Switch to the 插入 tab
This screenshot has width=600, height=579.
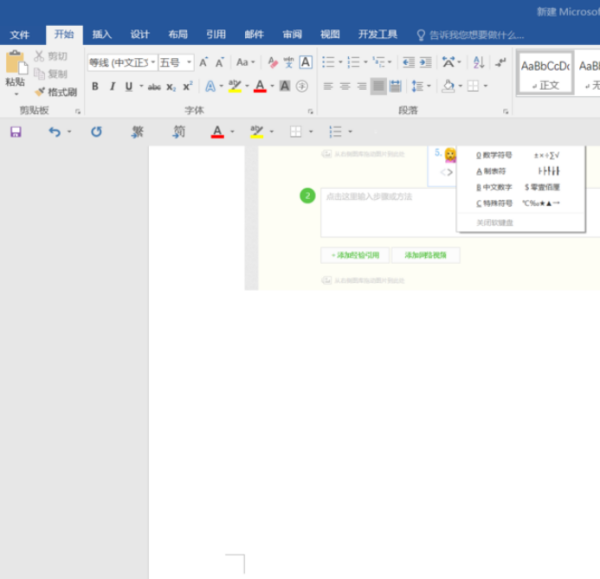coord(102,35)
